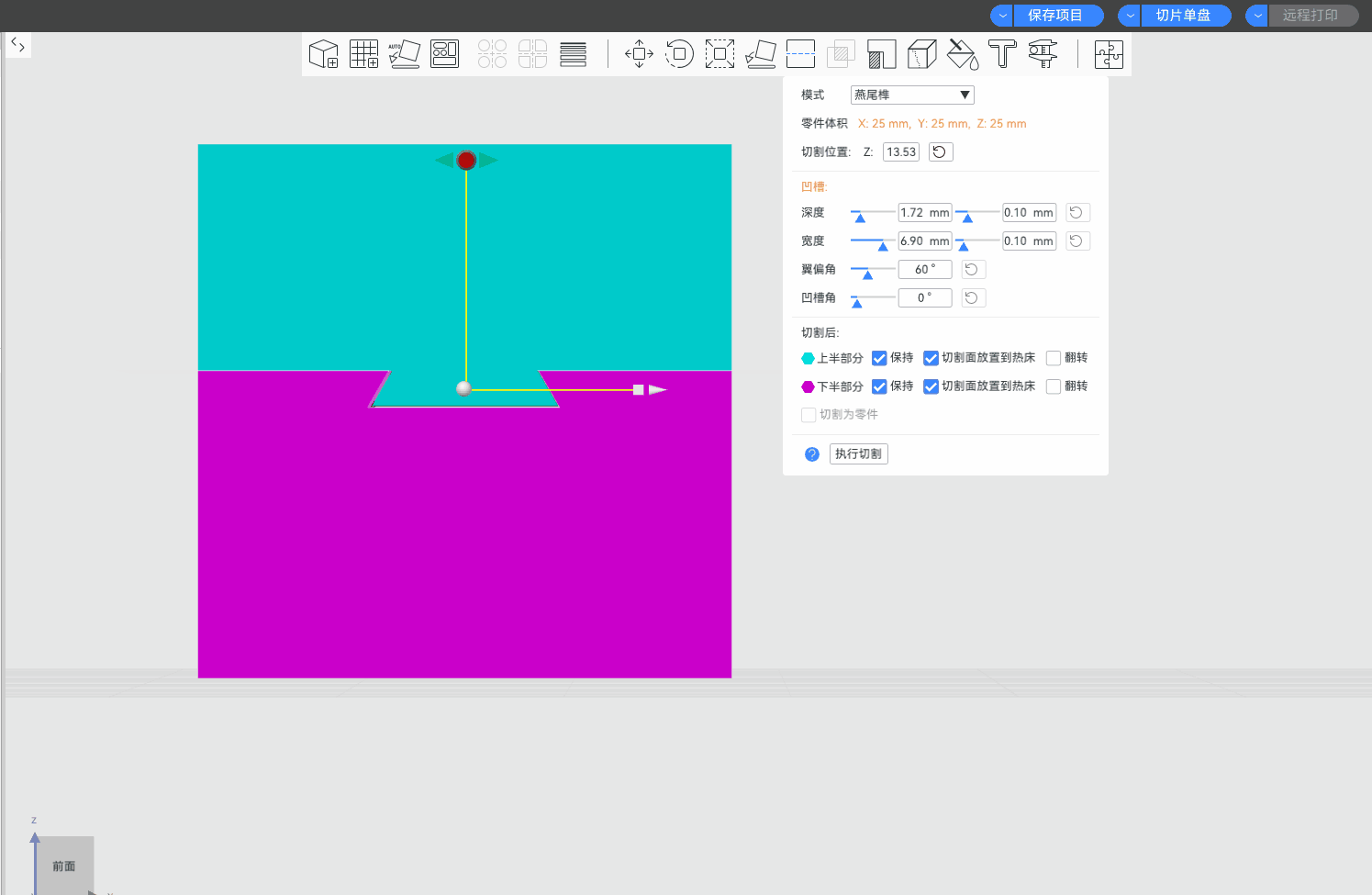Click the Arrange all objects icon
The image size is (1372, 895).
445,54
